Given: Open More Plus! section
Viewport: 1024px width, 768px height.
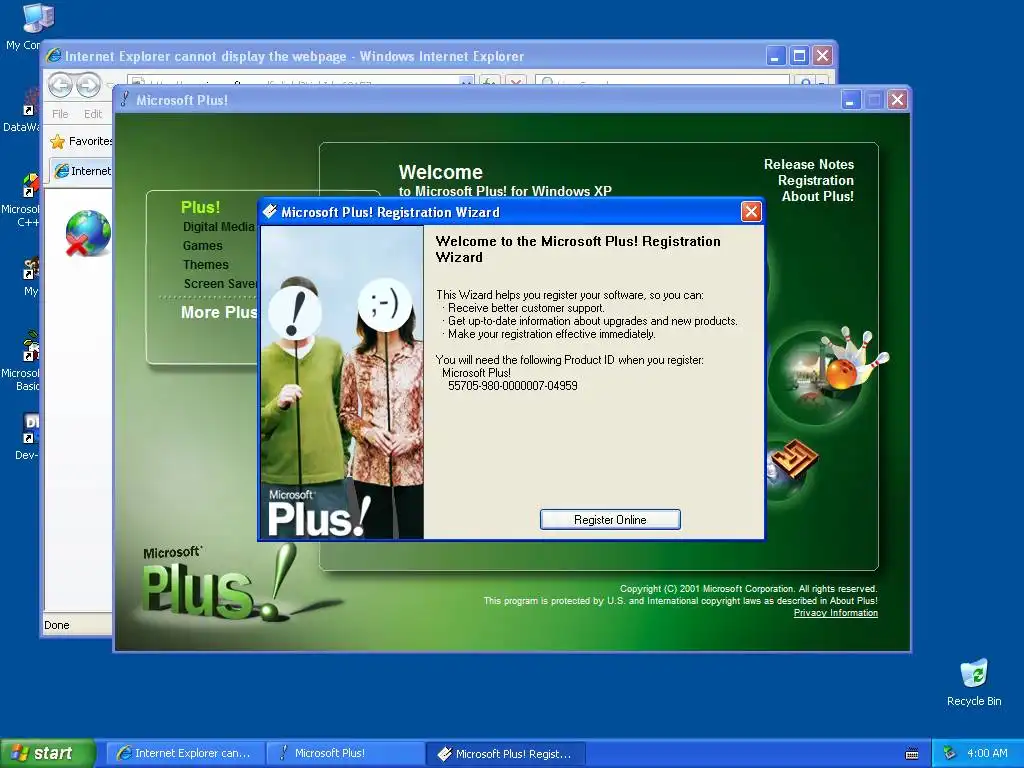Looking at the screenshot, I should (x=219, y=312).
